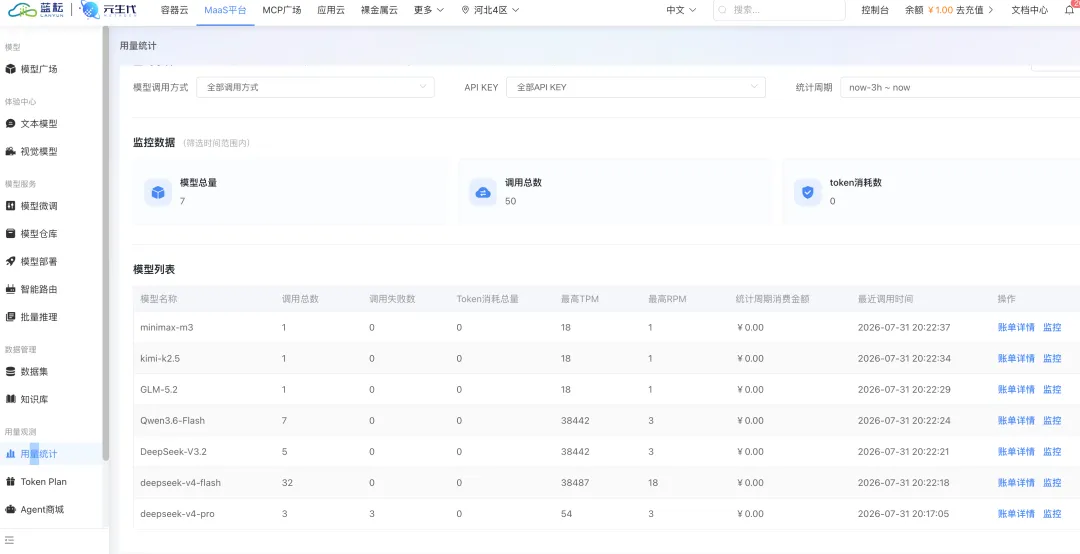Open 监控 for Qwen3.6-Flash
Image resolution: width=1080 pixels, height=554 pixels.
pyautogui.click(x=1052, y=420)
